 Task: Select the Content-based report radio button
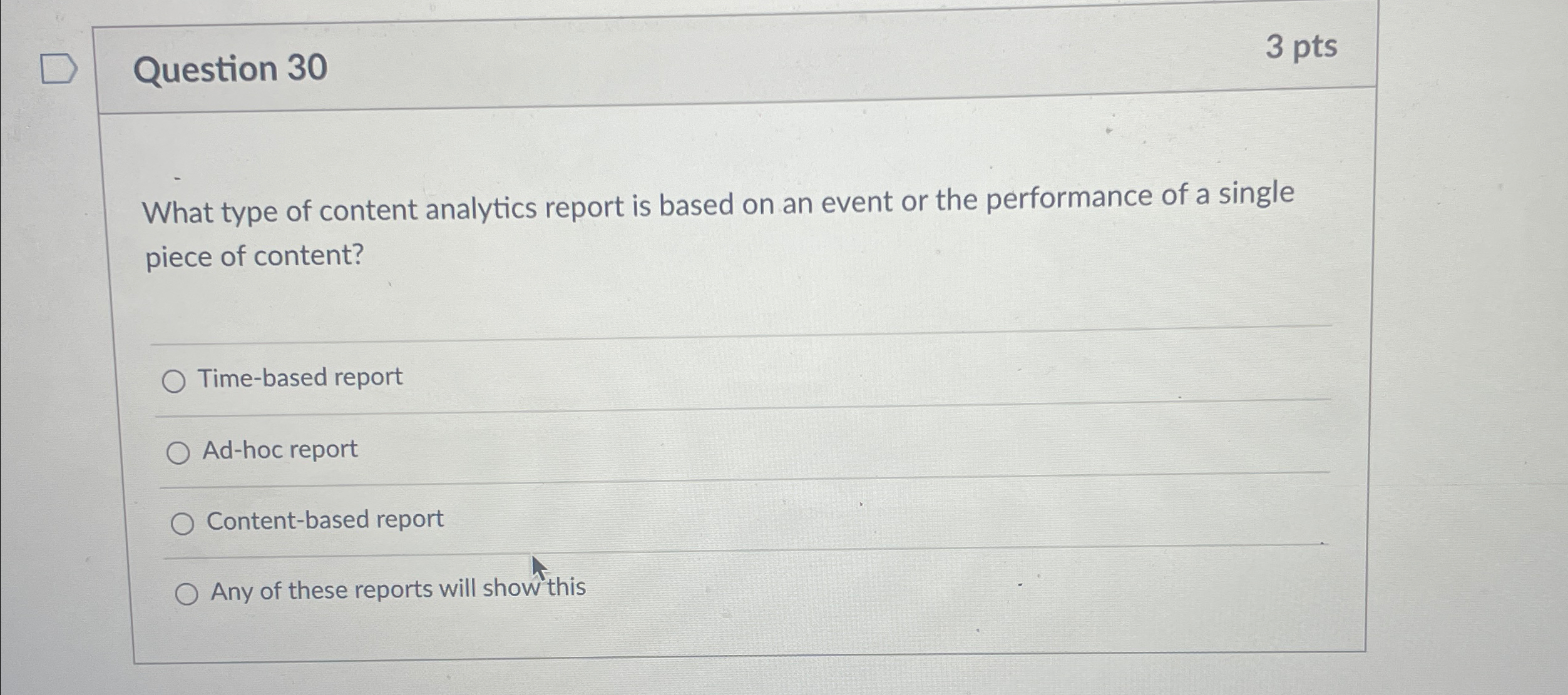pos(183,523)
